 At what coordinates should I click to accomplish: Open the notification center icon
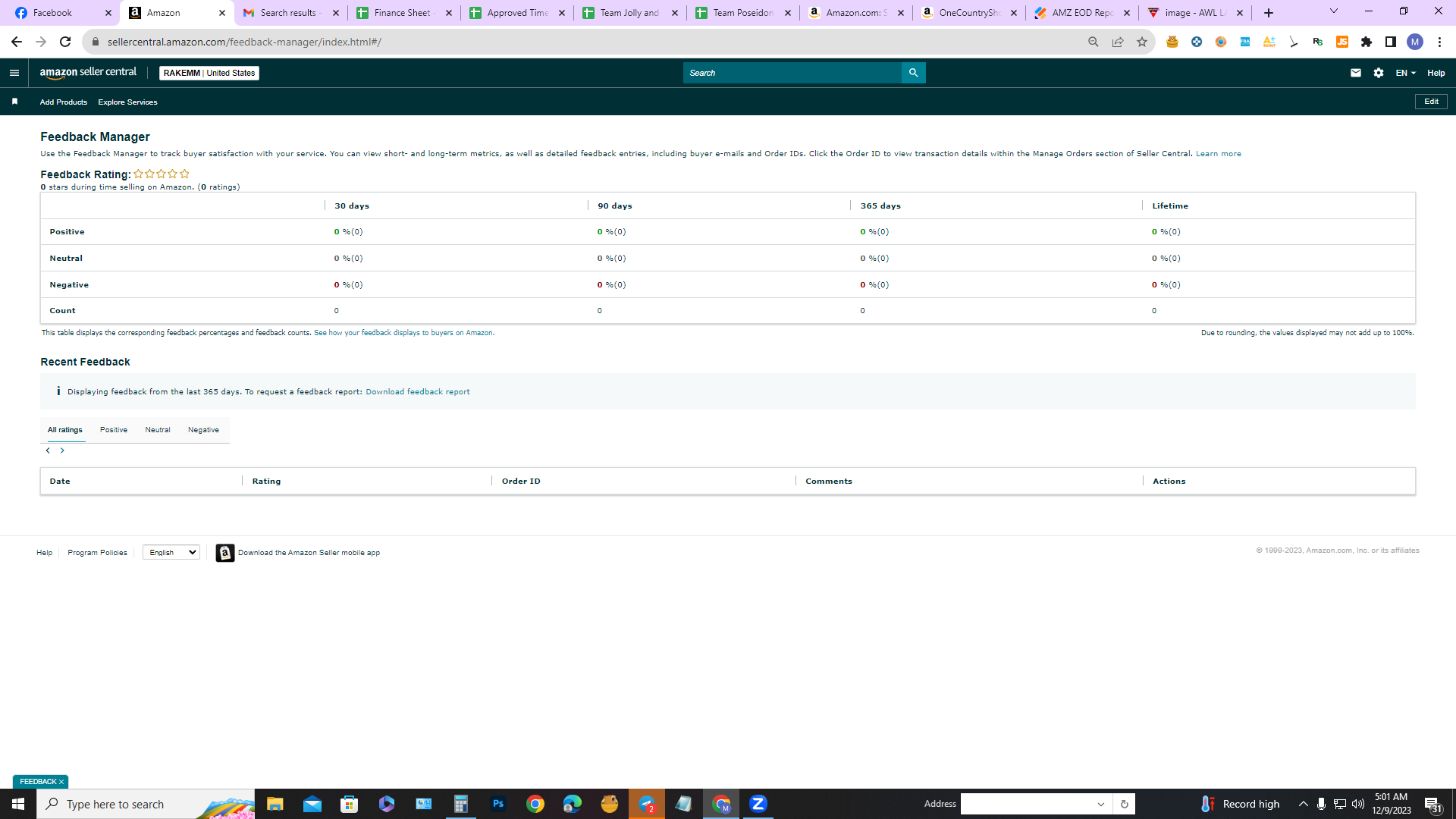click(x=1432, y=804)
